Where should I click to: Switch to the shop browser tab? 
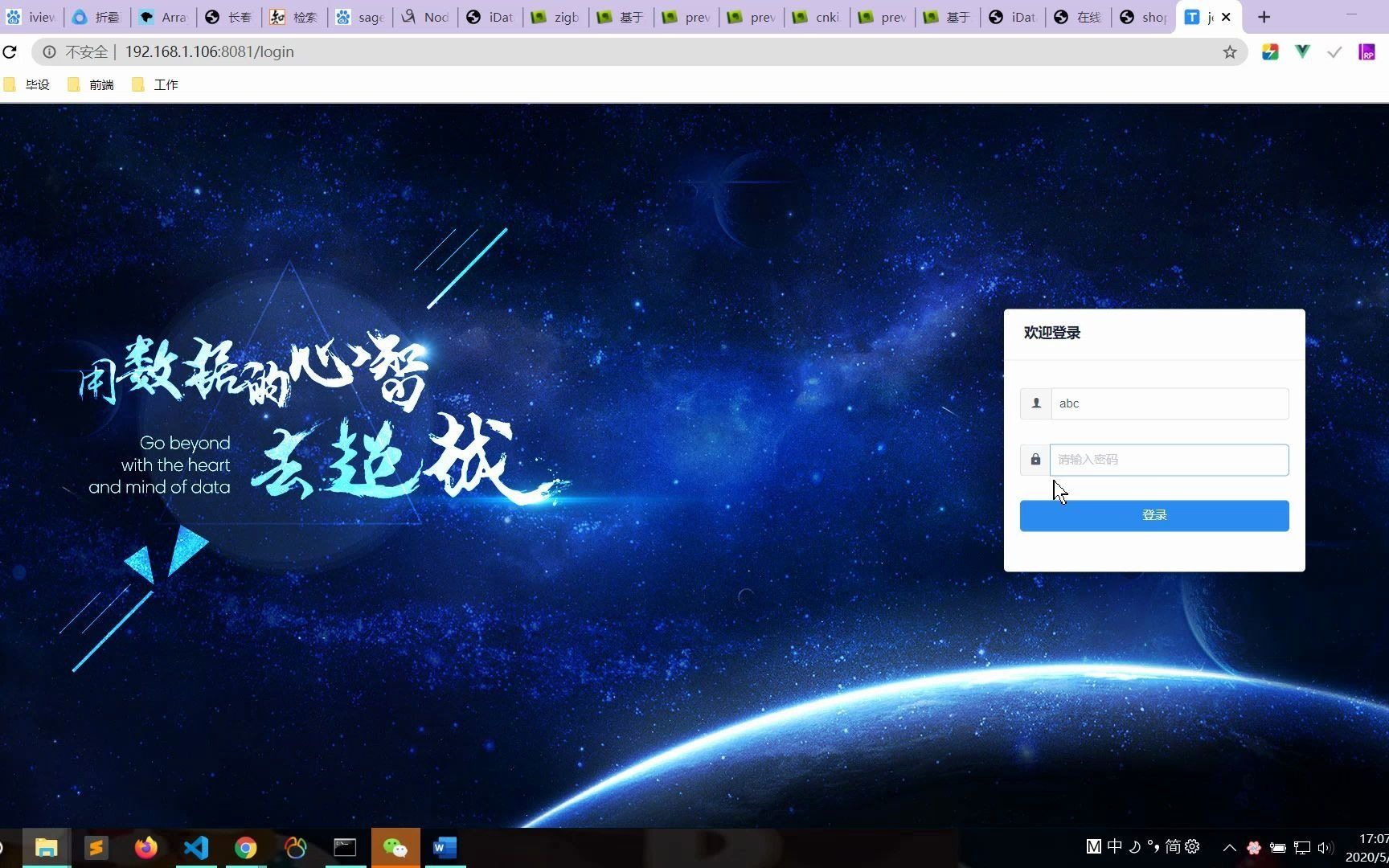[x=1144, y=17]
